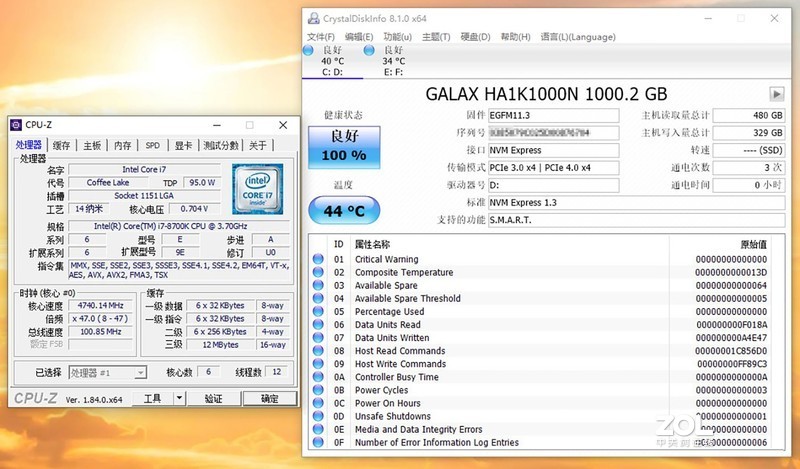Switch to the 测试分数 tab in CPU-Z

tap(221, 145)
